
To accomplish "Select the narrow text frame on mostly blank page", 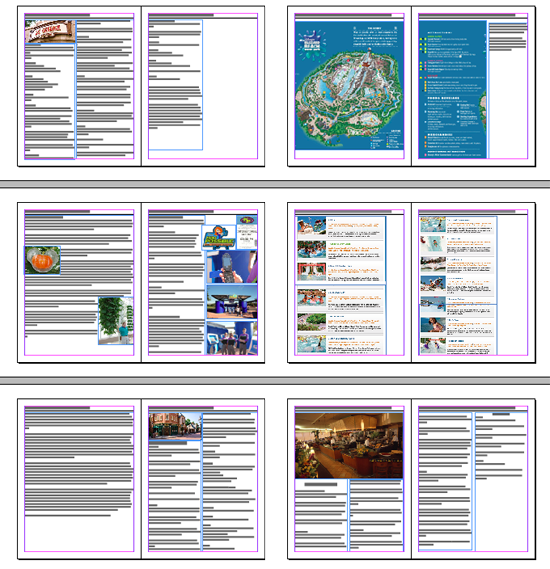I will point(176,85).
